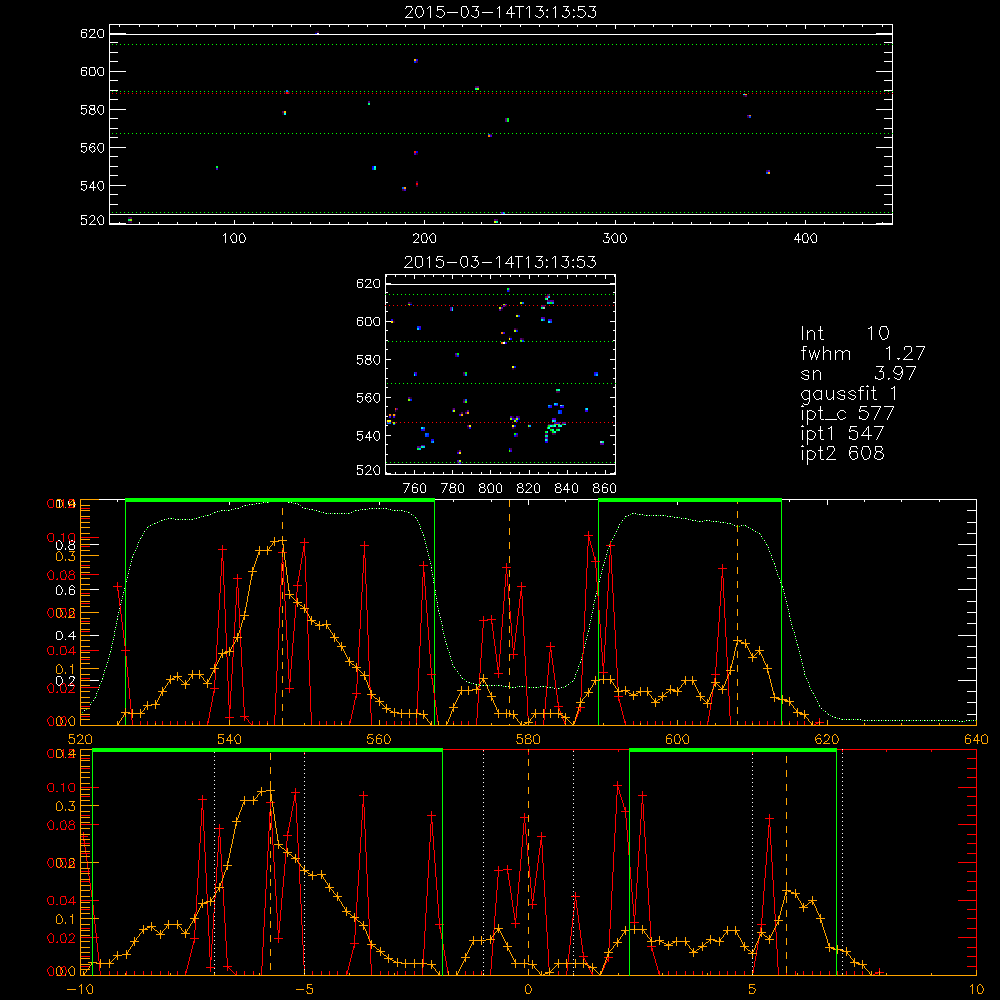Click x-axis label 400 in top scatter plot
This screenshot has height=1000, width=1000.
[805, 239]
